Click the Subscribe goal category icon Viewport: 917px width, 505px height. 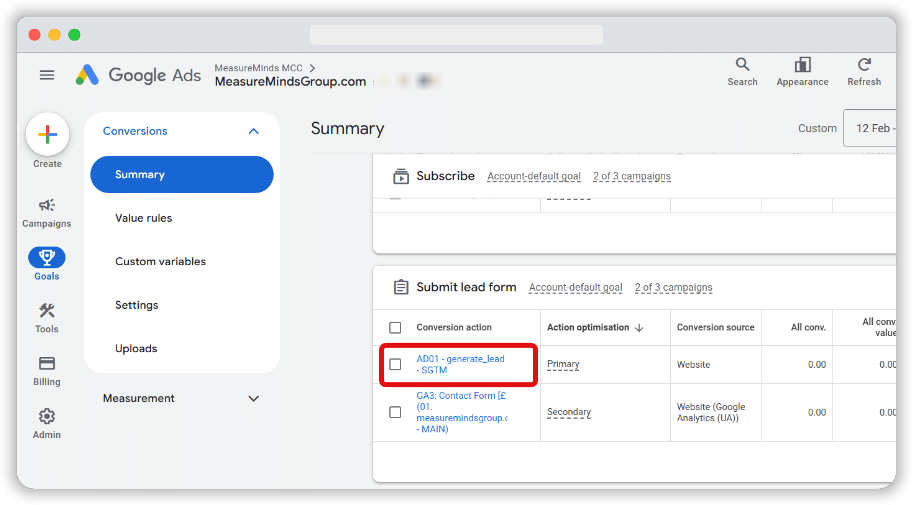pos(401,176)
